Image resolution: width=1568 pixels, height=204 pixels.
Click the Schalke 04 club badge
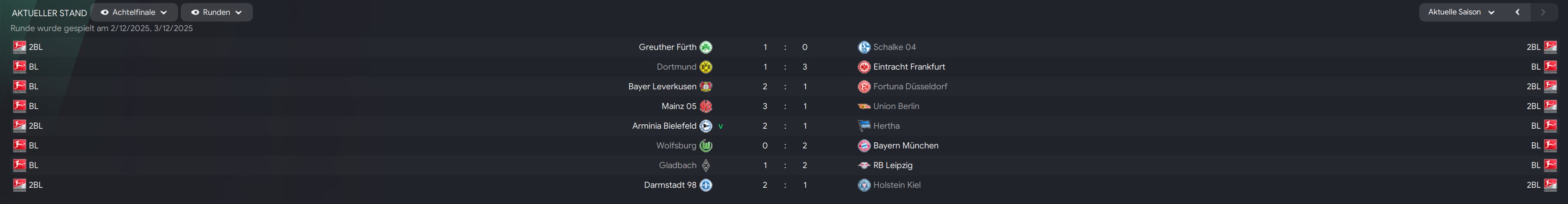864,47
